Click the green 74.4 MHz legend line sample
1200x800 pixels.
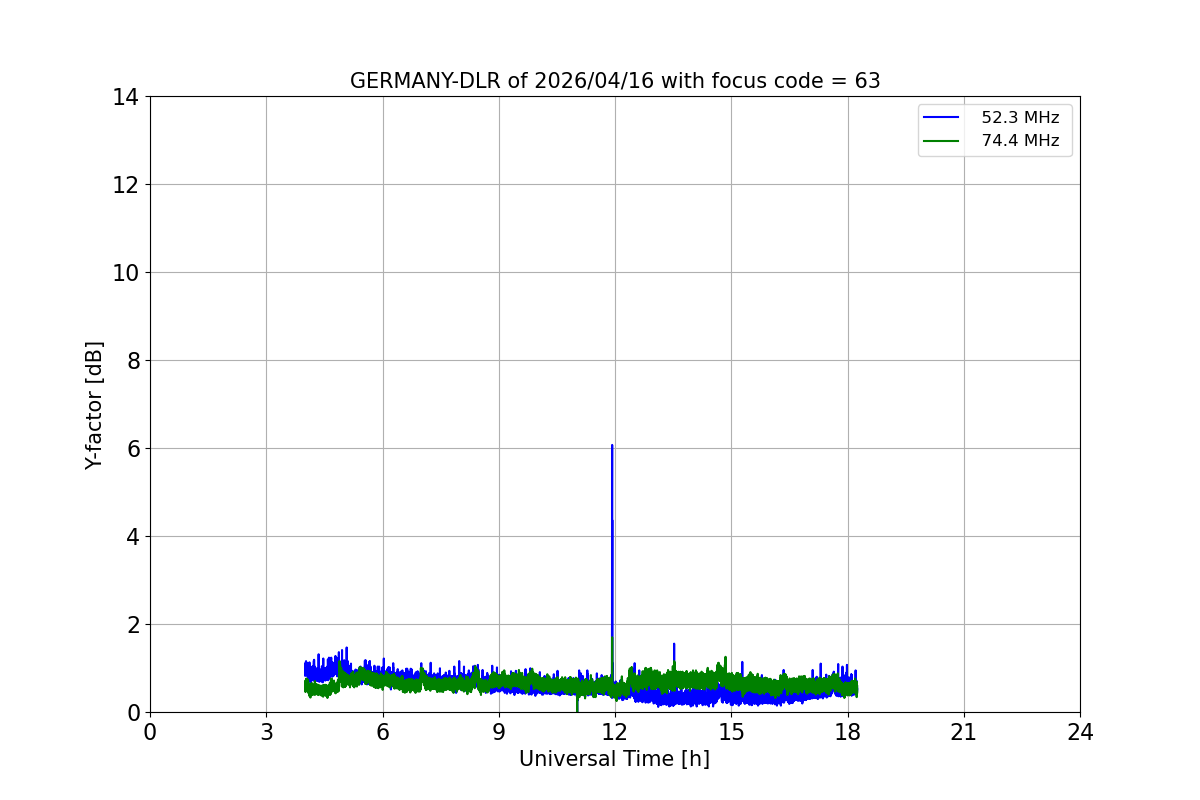[941, 141]
